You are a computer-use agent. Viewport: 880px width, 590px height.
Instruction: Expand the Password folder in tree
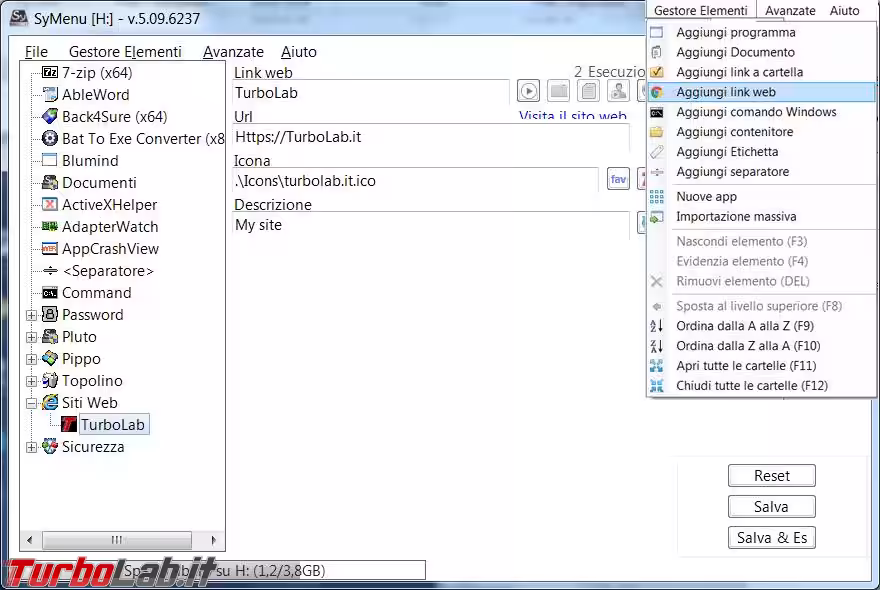pyautogui.click(x=31, y=315)
